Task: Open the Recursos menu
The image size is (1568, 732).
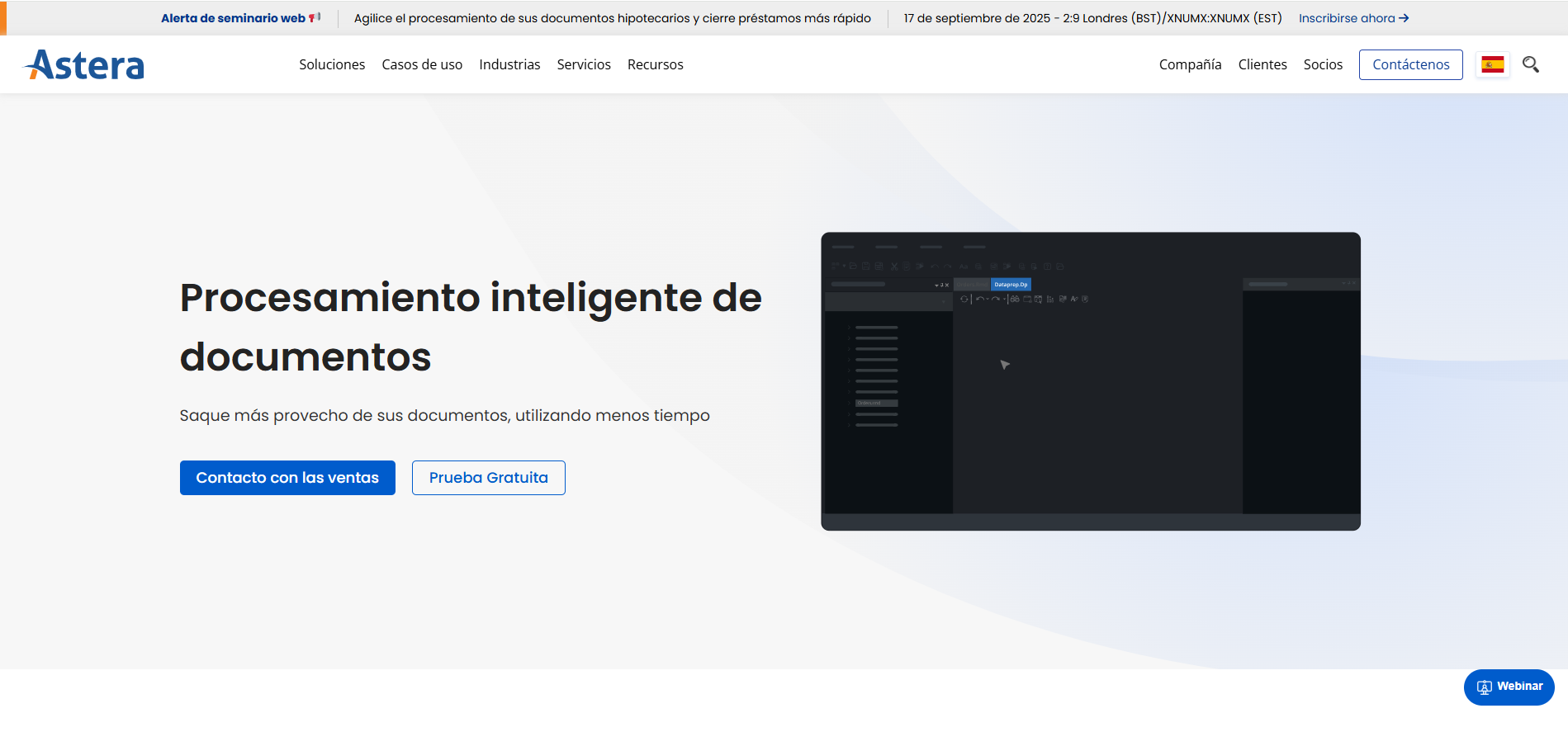Action: pyautogui.click(x=656, y=64)
